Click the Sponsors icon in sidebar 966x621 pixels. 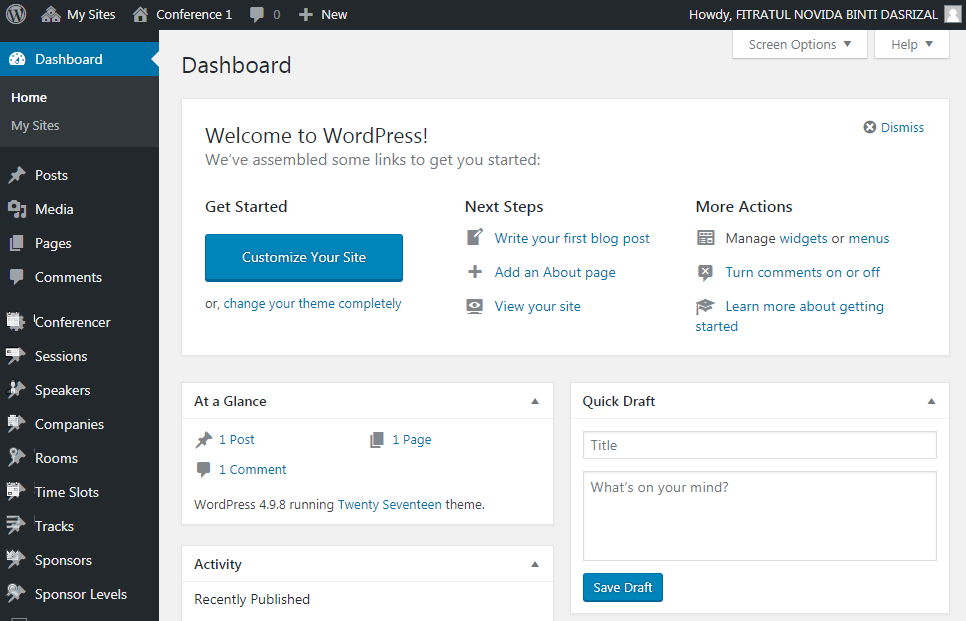point(16,559)
